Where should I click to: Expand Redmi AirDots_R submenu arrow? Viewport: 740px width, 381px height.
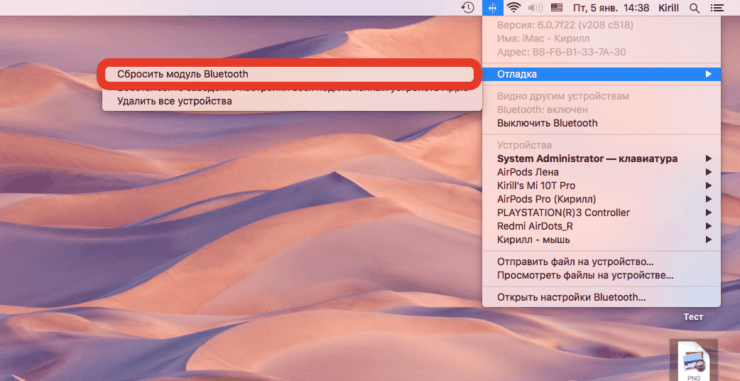click(x=708, y=226)
